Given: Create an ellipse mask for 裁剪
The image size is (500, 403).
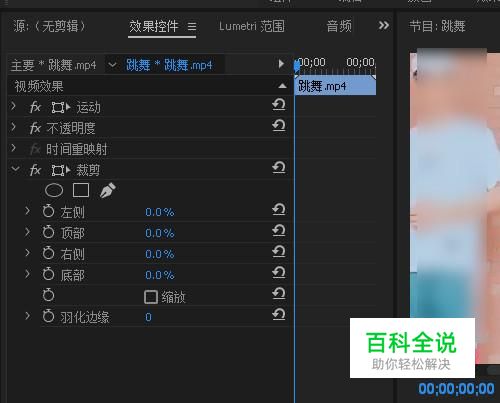Looking at the screenshot, I should (x=54, y=191).
